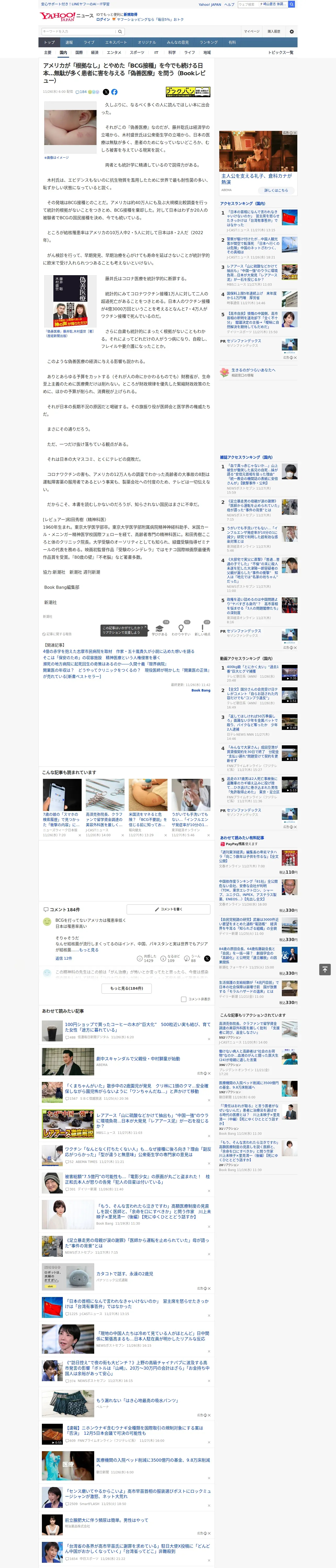Open related link about 志摩市民病院

[118, 651]
